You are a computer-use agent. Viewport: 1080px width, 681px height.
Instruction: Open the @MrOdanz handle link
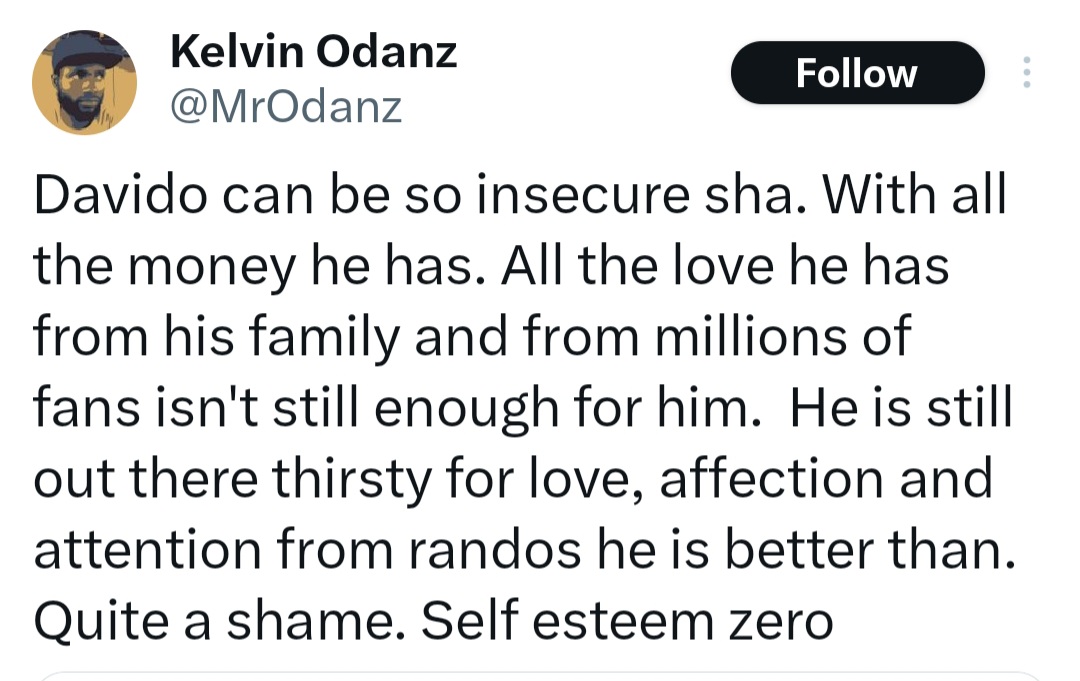[286, 105]
